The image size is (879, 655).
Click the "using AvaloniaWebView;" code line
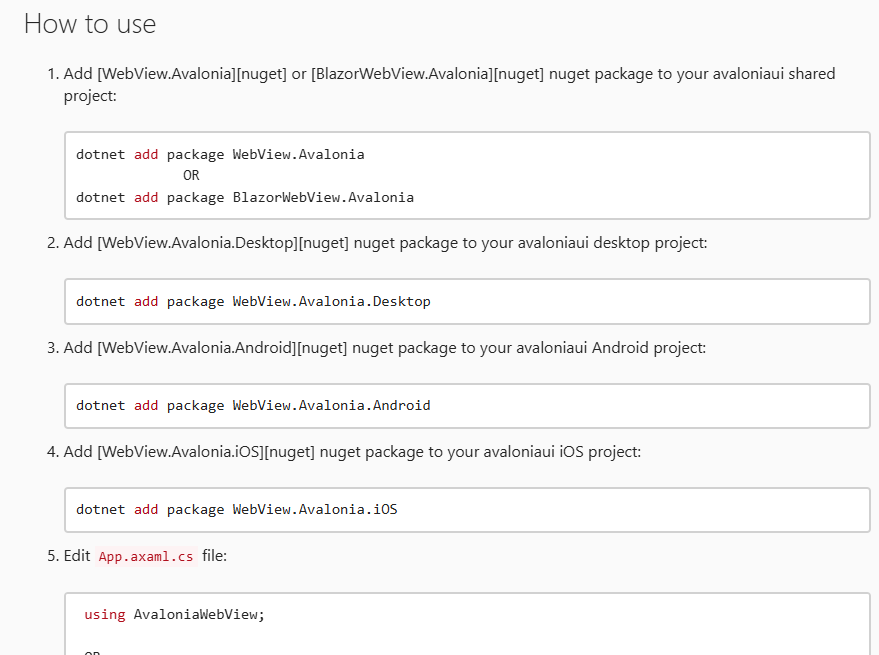(175, 614)
